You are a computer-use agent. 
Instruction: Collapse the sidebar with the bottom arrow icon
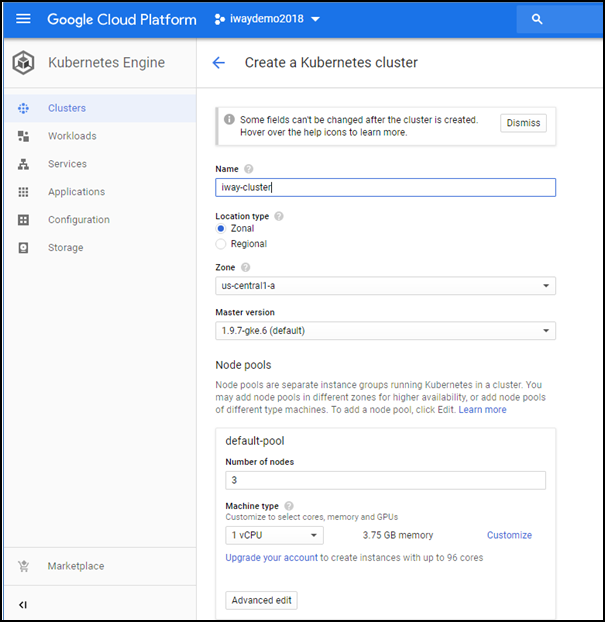[x=23, y=605]
